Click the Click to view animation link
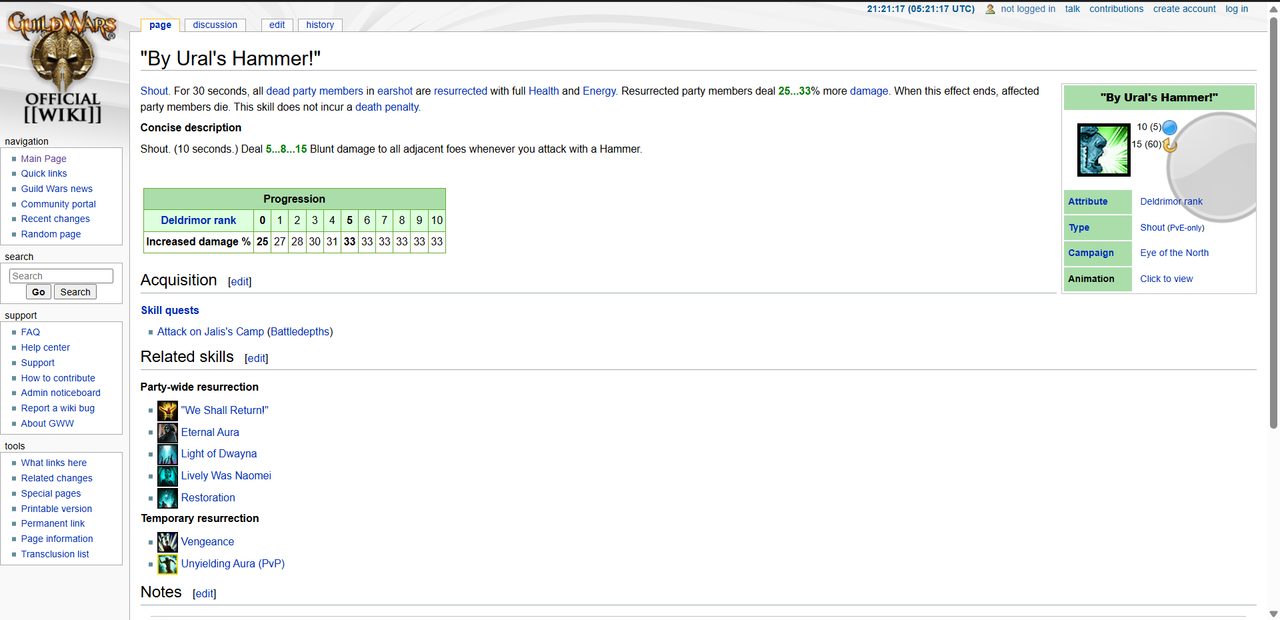 click(1166, 279)
